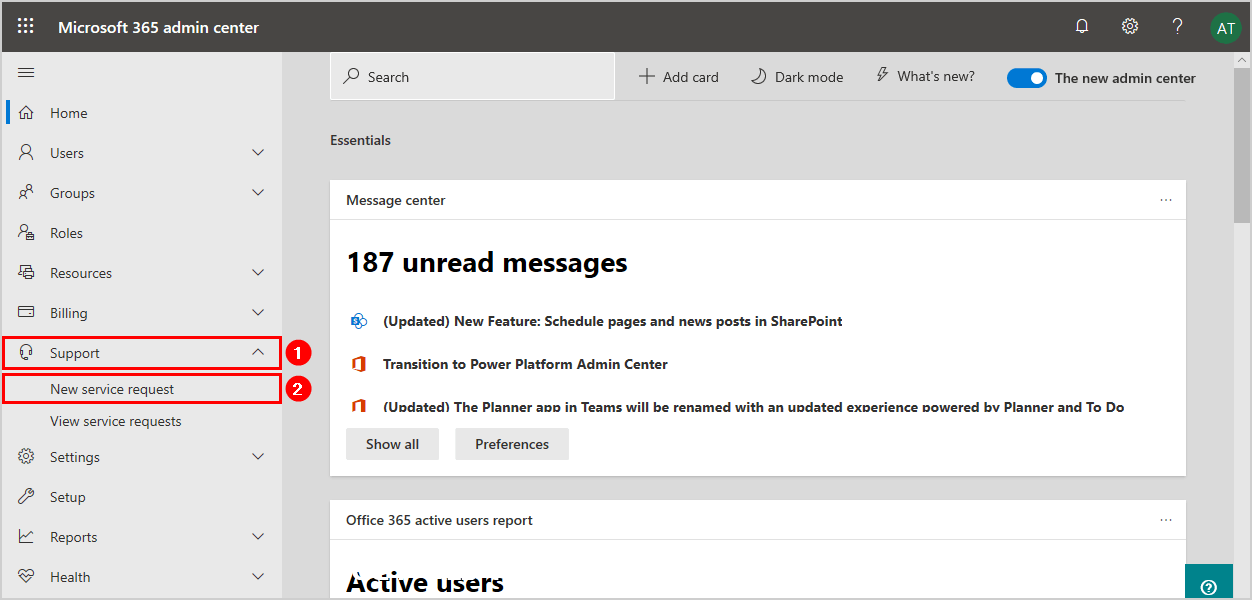Click SharePoint icon beside Schedule pages message

click(x=359, y=321)
